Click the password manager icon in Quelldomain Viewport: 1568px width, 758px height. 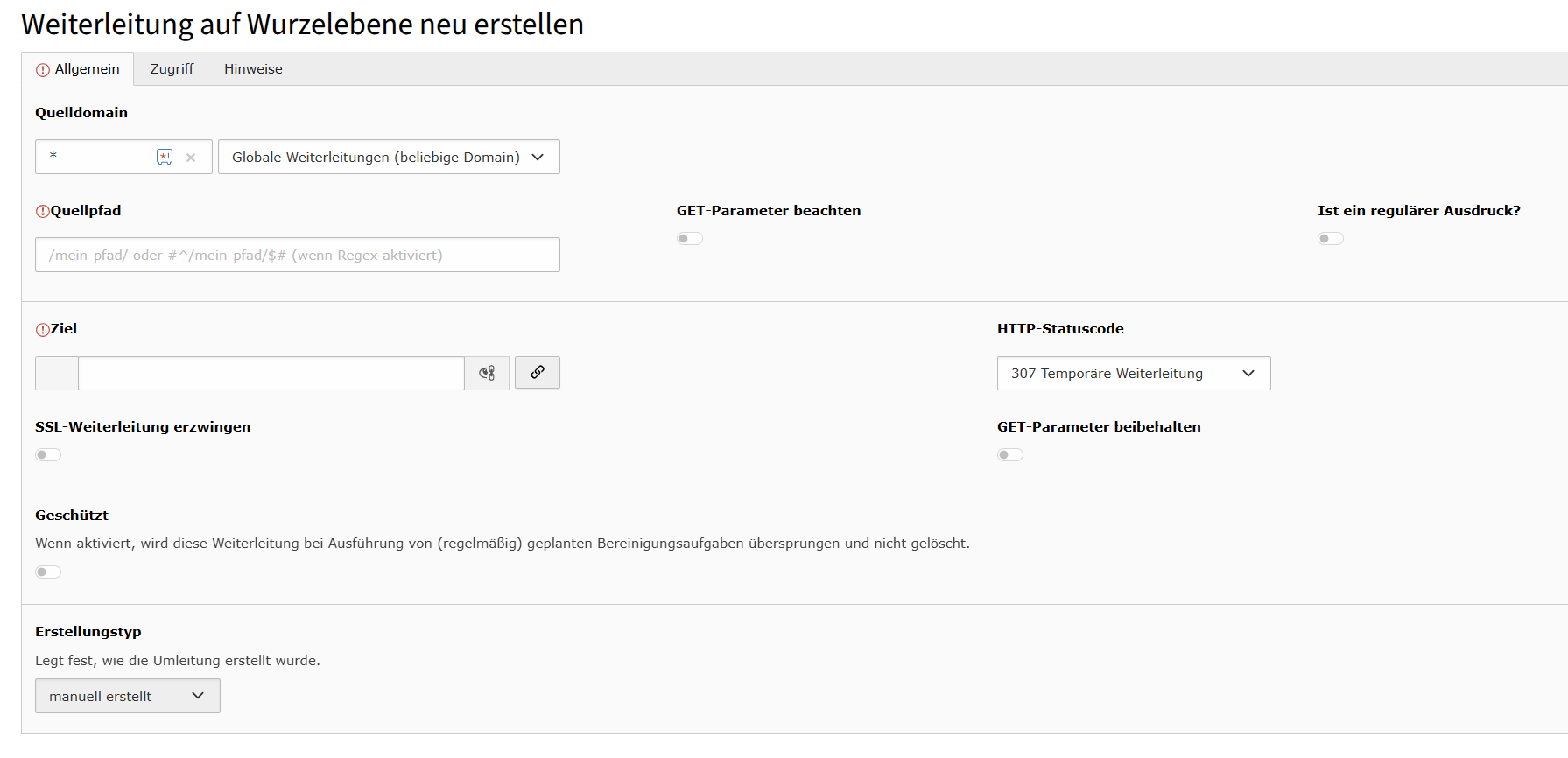[165, 157]
